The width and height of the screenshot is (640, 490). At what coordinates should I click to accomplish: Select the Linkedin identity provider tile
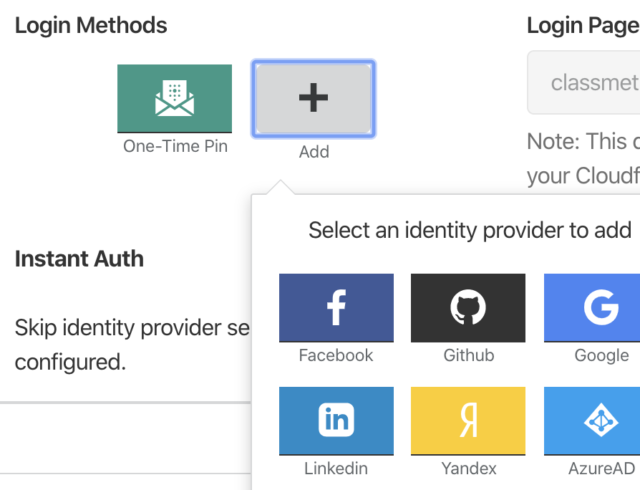coord(336,421)
